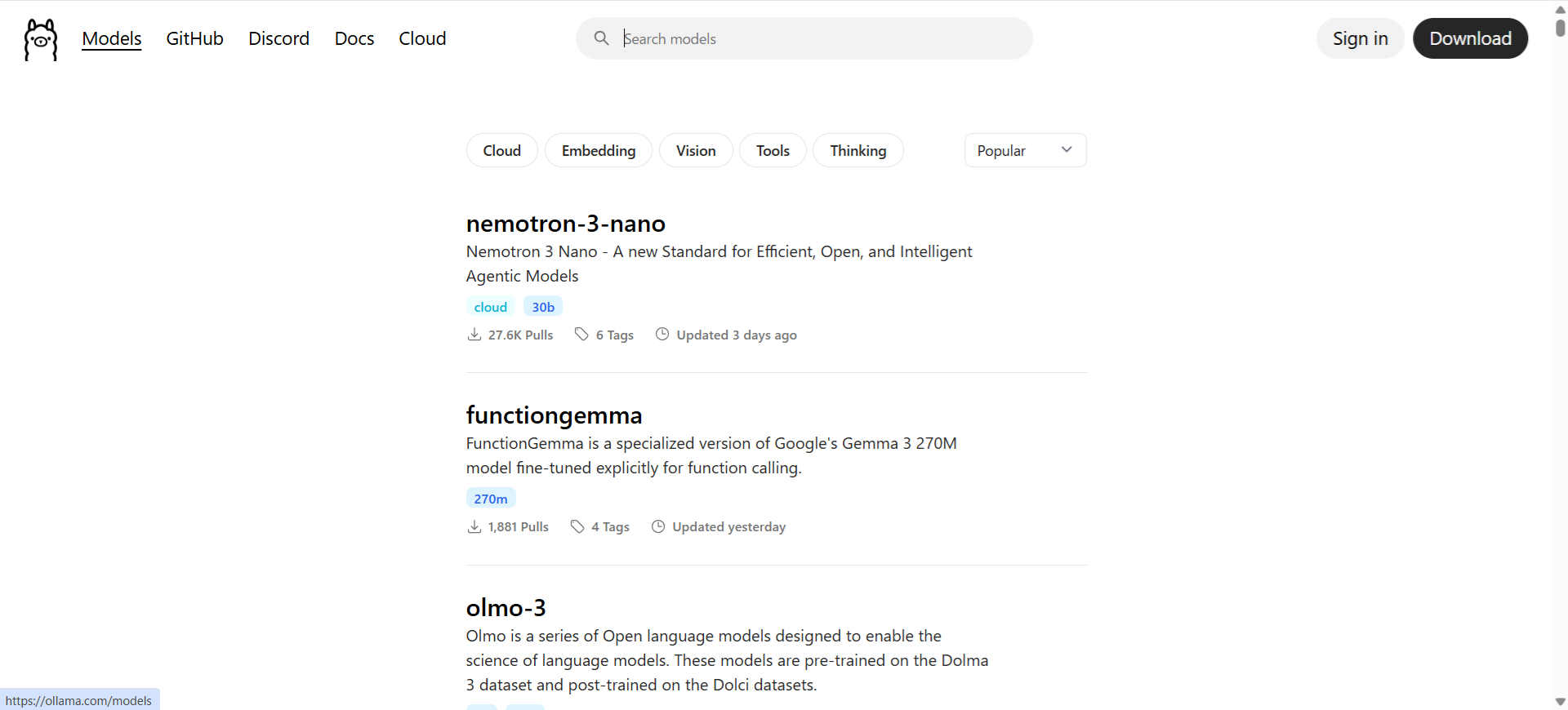Go to the GitHub nav link
Image resolution: width=1568 pixels, height=710 pixels.
194,38
